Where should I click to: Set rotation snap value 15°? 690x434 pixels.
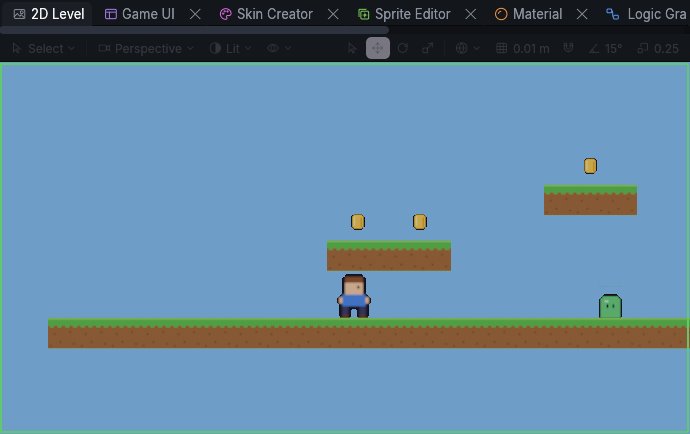[x=614, y=48]
